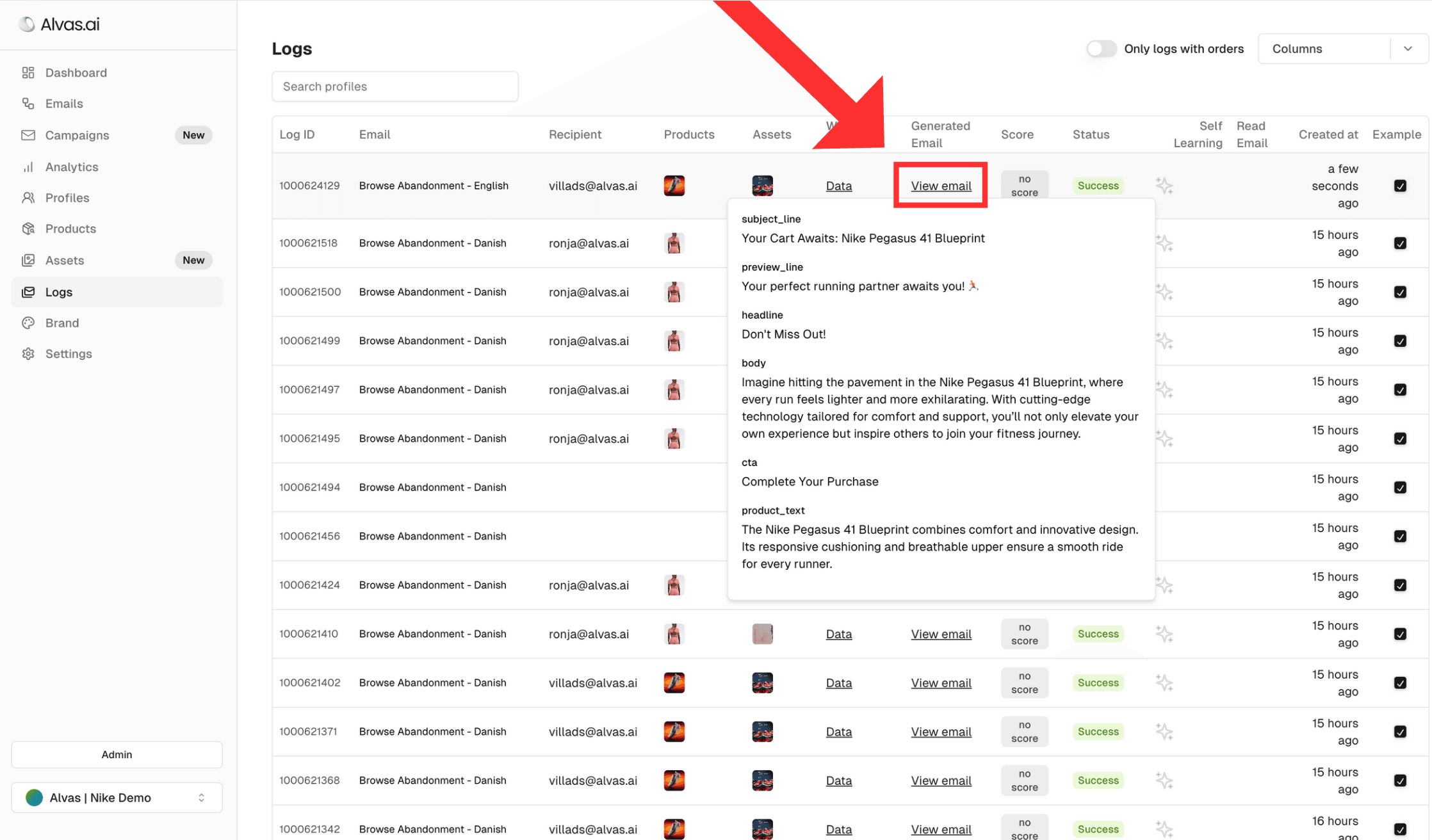Click Log ID 1000621494
This screenshot has height=840, width=1432.
[309, 487]
